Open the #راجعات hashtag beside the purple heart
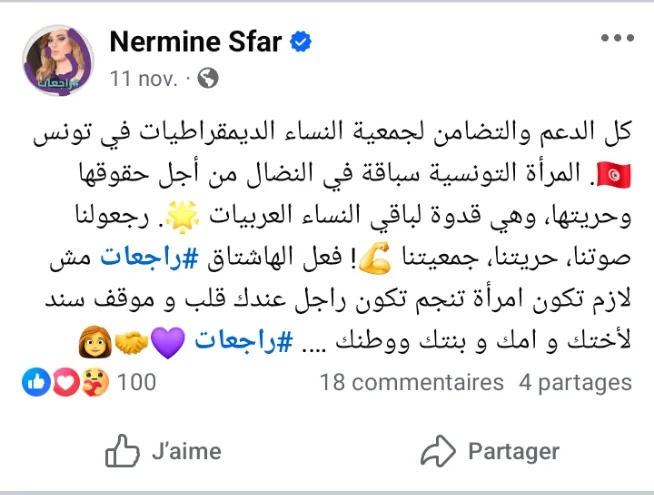 tap(235, 342)
